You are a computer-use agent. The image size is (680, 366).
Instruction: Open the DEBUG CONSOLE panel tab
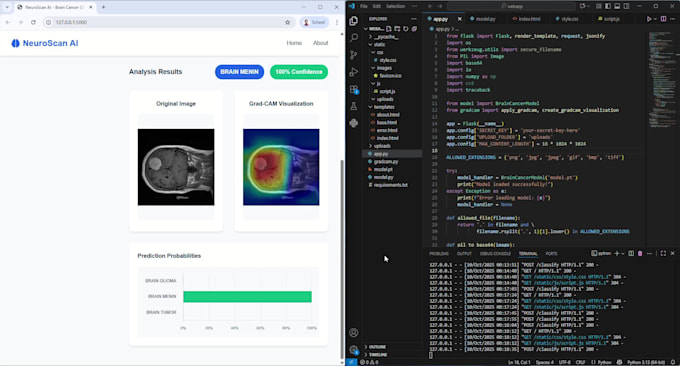coord(495,254)
